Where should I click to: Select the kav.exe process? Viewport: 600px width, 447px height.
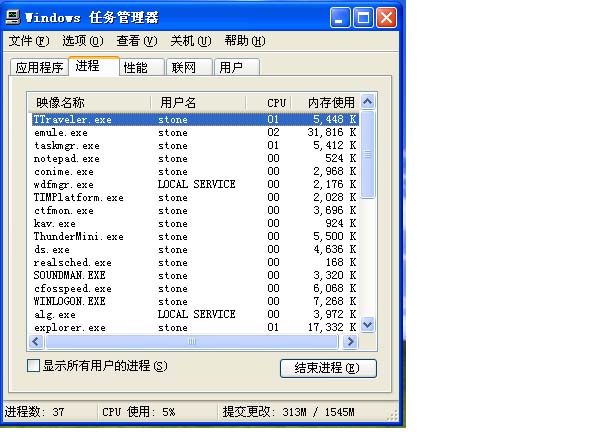tap(195, 224)
